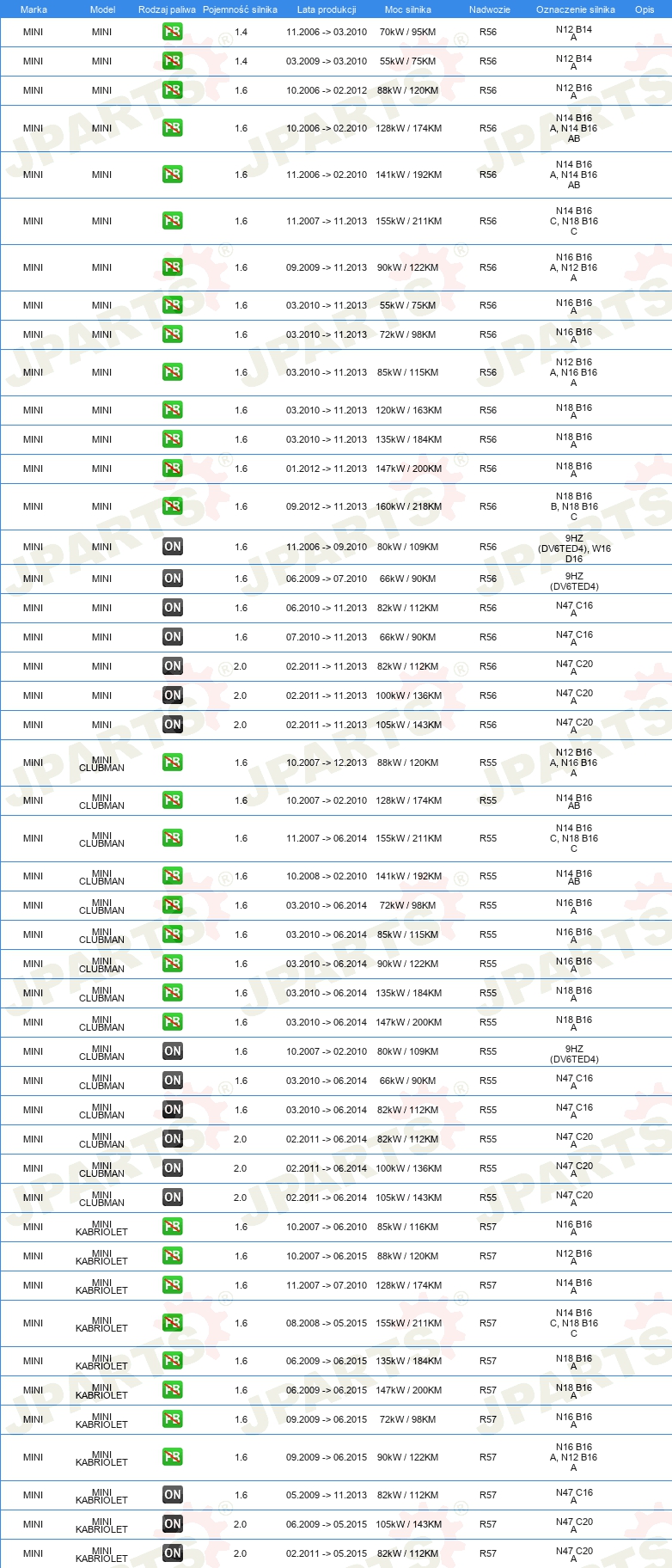The height and width of the screenshot is (1568, 672).
Task: Click petrol icon in Clubman 88kW / 120KM row
Action: [173, 763]
